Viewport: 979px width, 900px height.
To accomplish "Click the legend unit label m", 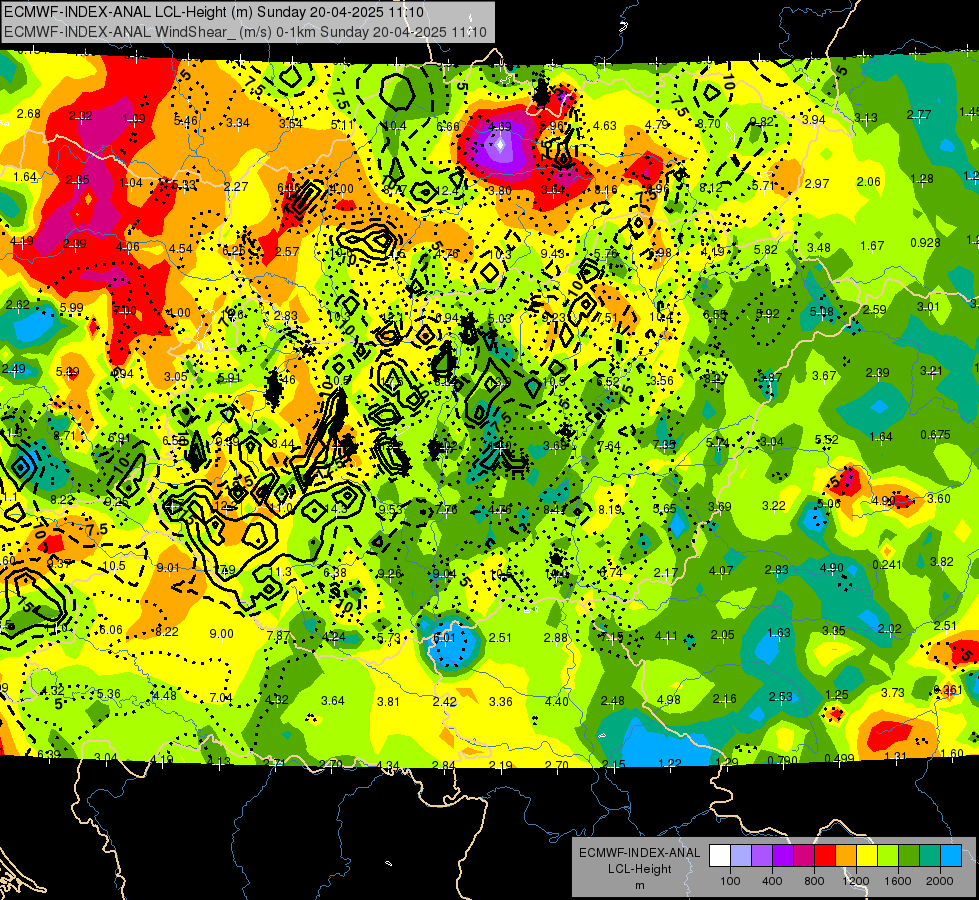I will click(639, 886).
